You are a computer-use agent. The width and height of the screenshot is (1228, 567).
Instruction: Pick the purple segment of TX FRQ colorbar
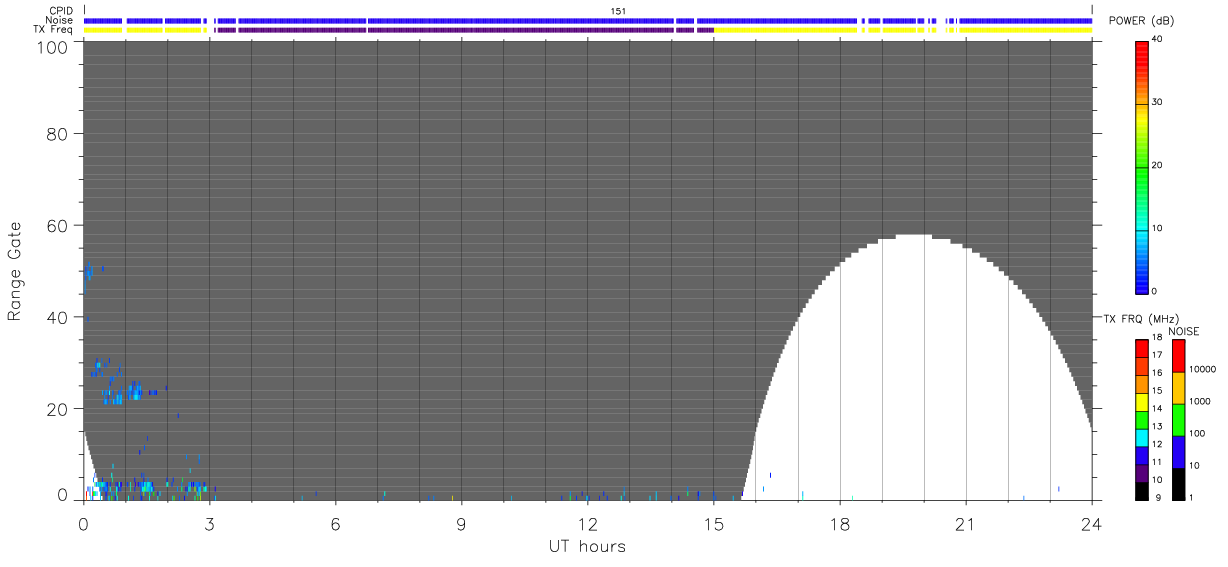pyautogui.click(x=1141, y=472)
